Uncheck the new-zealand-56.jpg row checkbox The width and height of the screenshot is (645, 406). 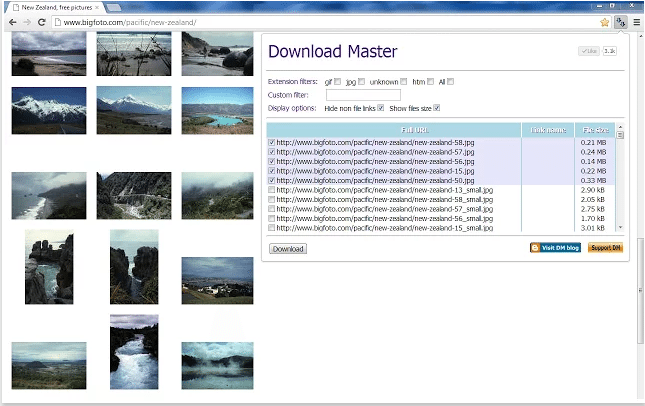271,161
